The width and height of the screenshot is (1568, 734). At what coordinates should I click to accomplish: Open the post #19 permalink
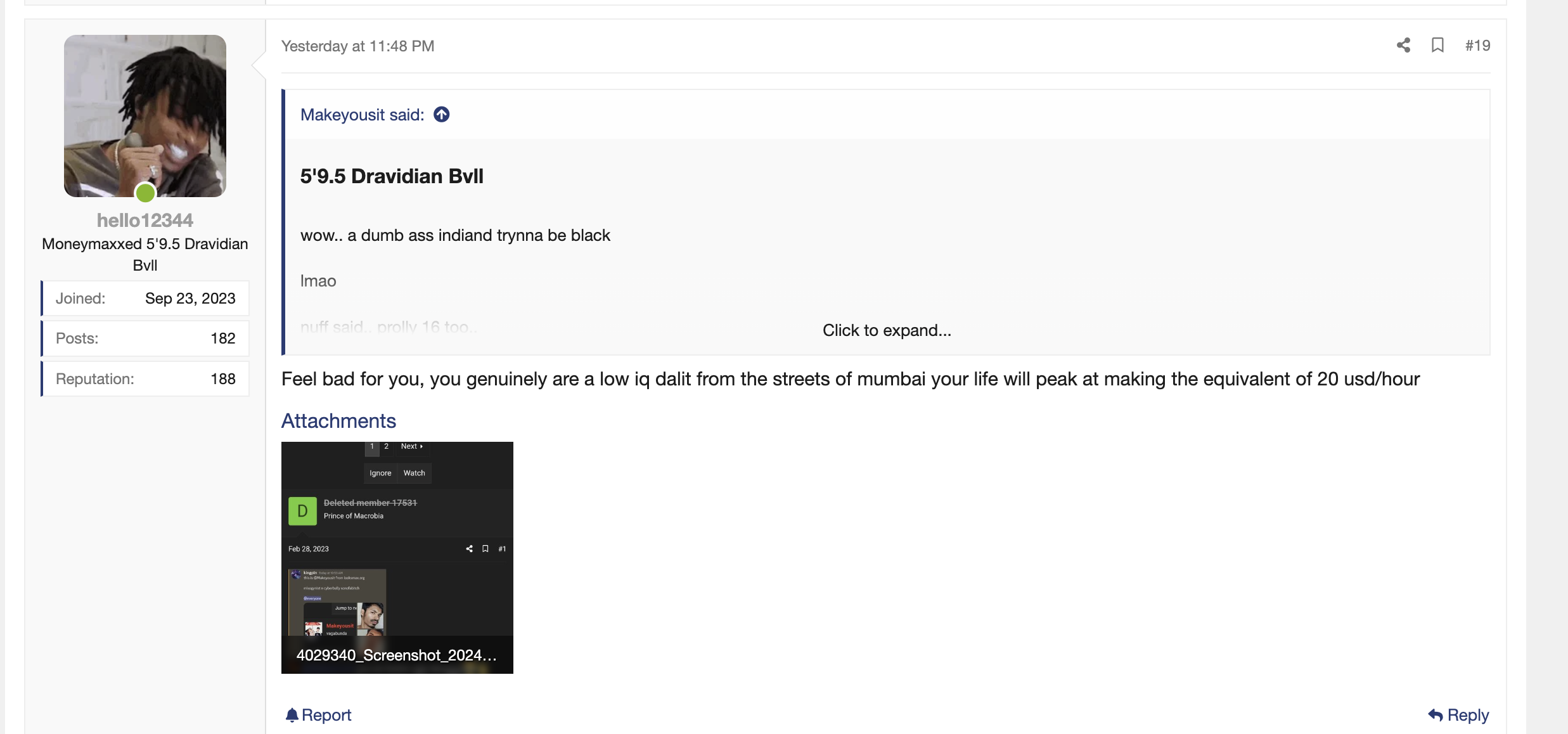pos(1477,46)
